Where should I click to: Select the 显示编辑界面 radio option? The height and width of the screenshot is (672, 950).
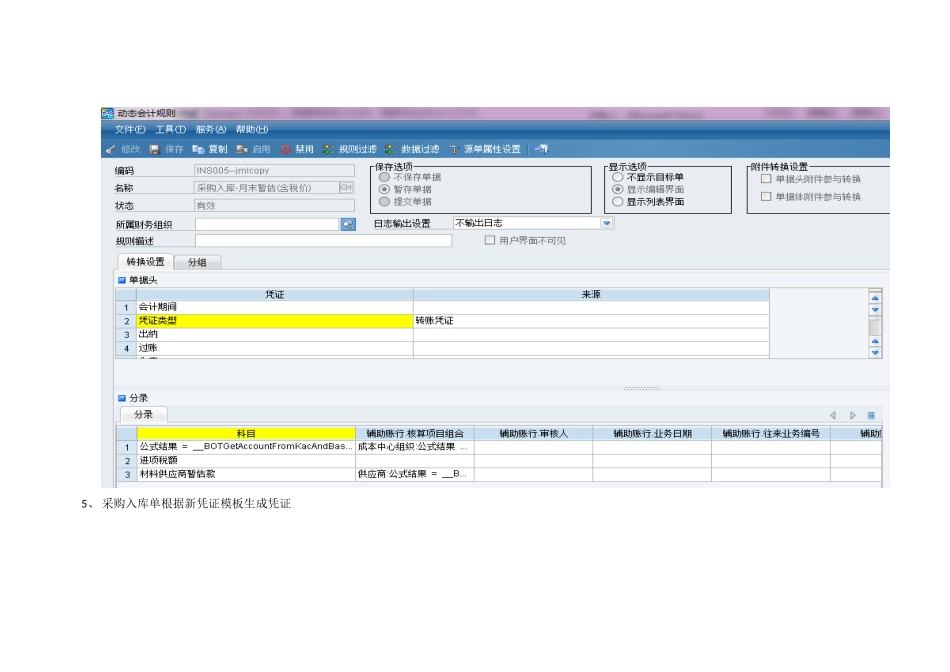point(617,189)
